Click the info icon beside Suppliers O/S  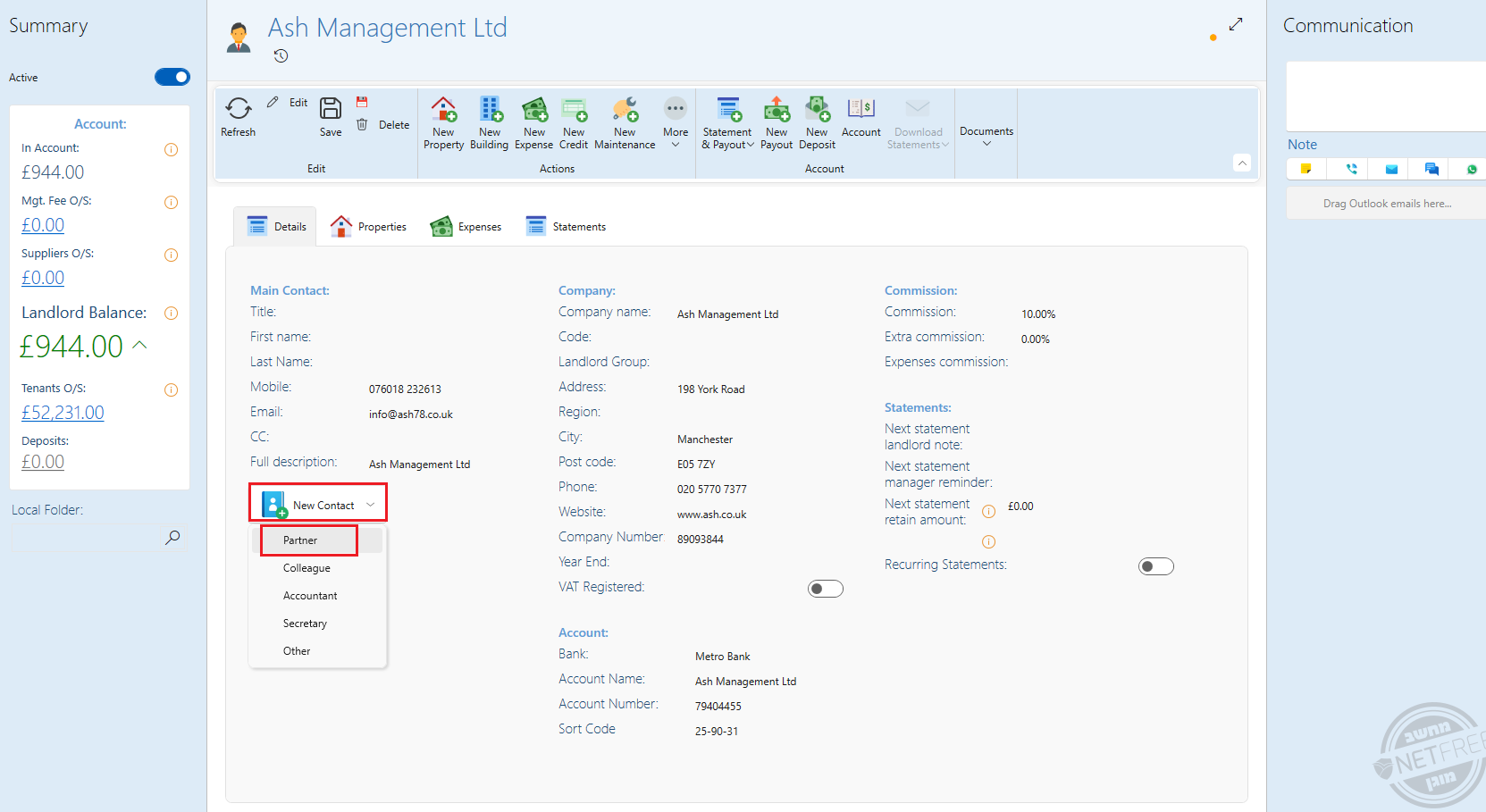click(172, 255)
